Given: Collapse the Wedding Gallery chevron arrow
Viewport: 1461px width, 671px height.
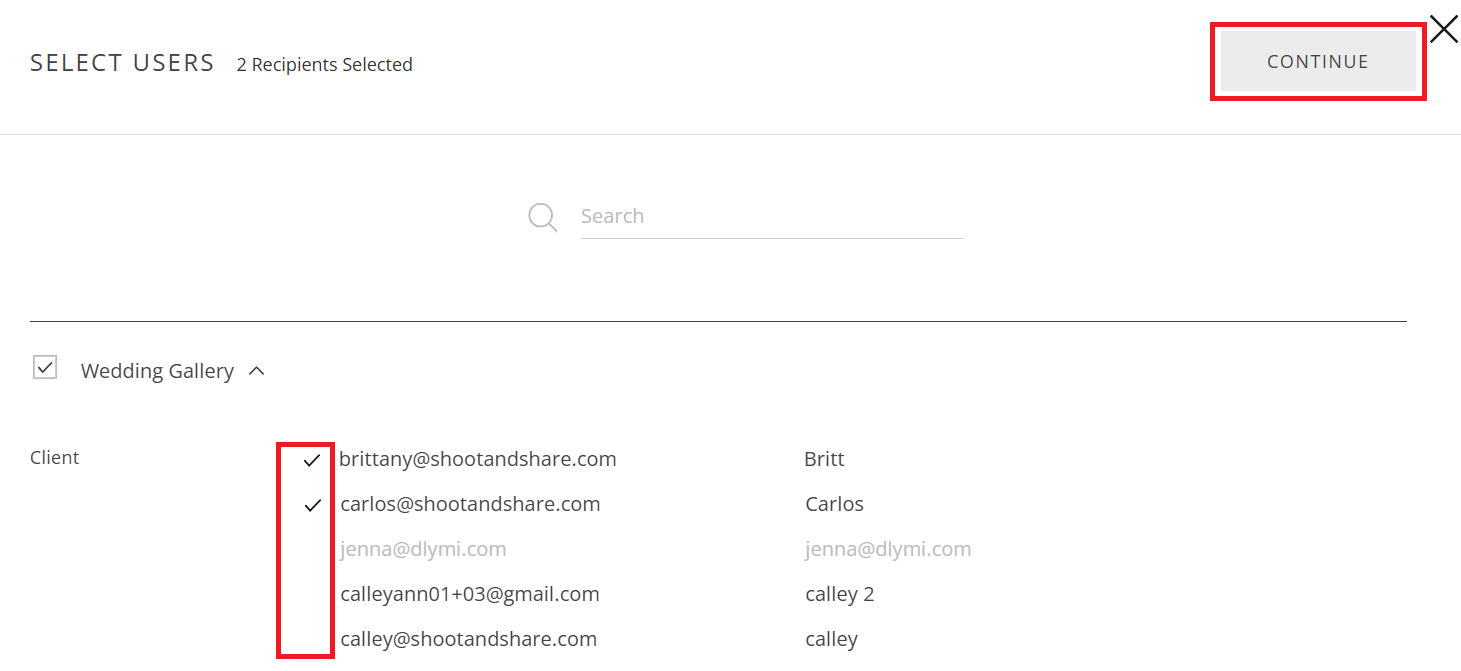Looking at the screenshot, I should (256, 371).
